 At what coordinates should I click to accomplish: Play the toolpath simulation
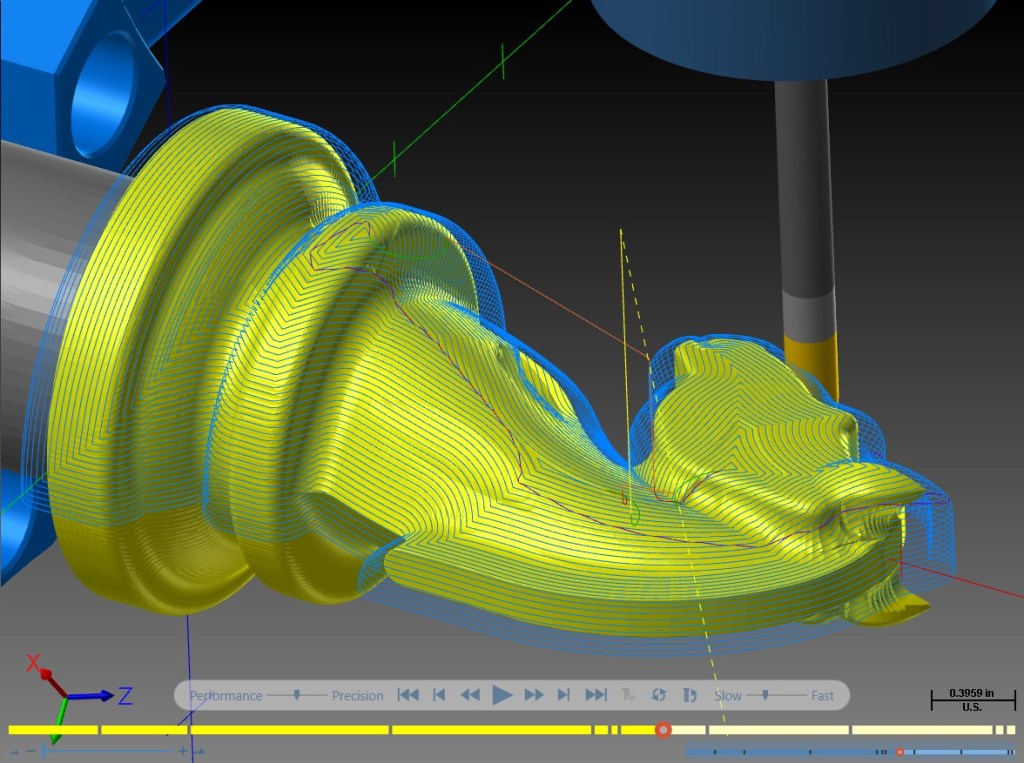(x=502, y=695)
